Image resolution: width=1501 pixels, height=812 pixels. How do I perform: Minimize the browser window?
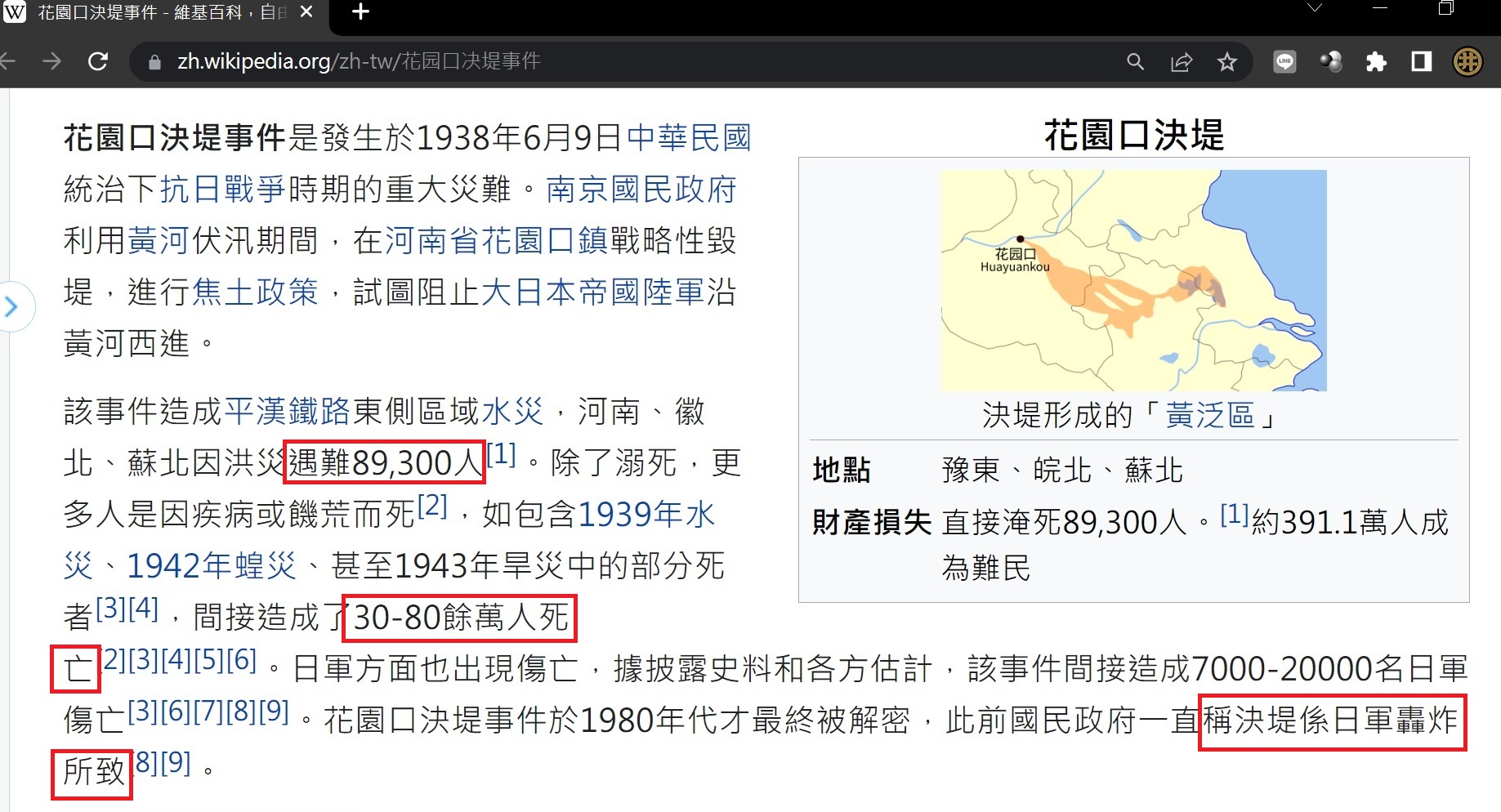click(x=1380, y=9)
